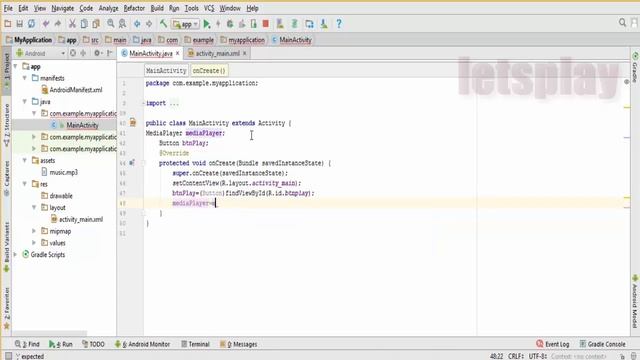Click the Open folder toolbar icon
The image size is (640, 360).
[x=8, y=24]
